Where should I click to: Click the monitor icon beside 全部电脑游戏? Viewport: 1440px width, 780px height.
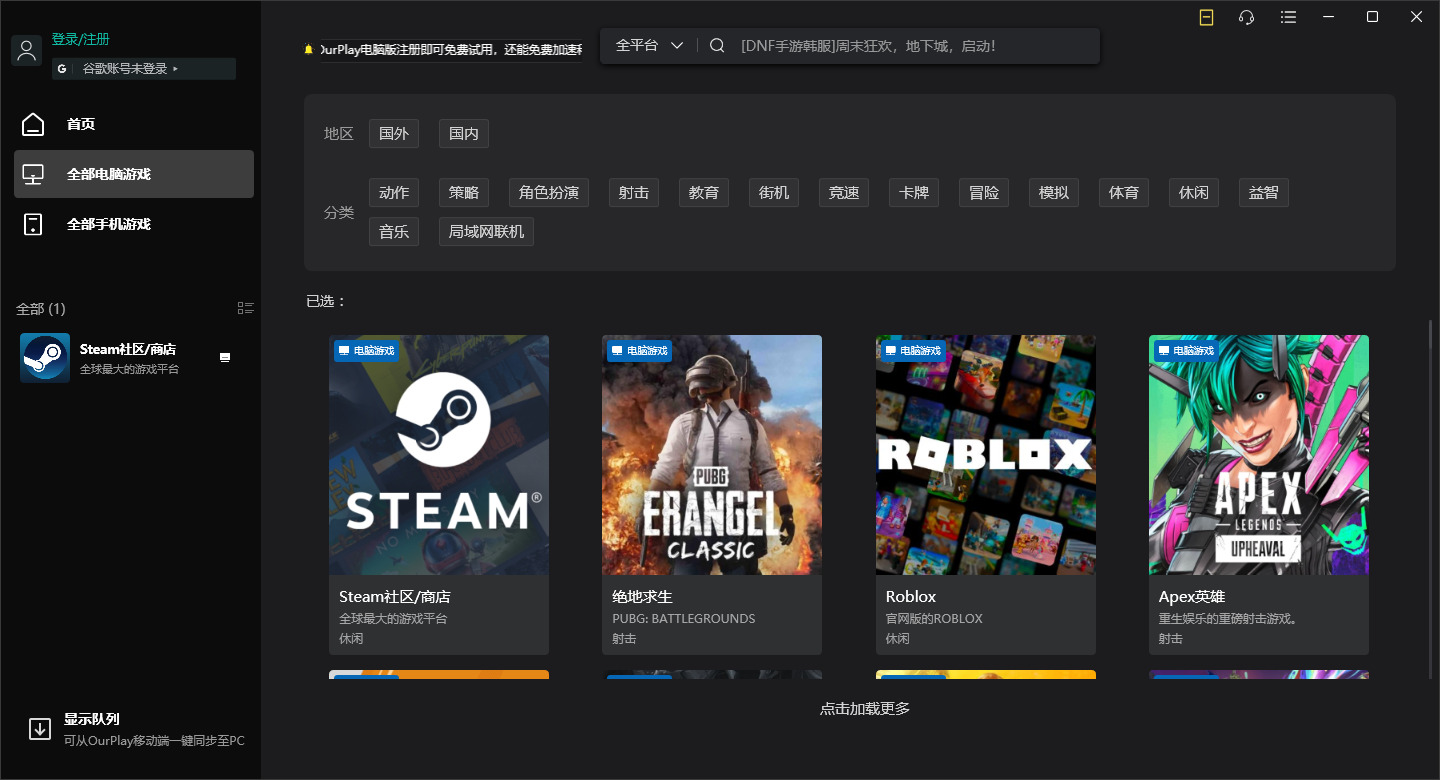[33, 172]
